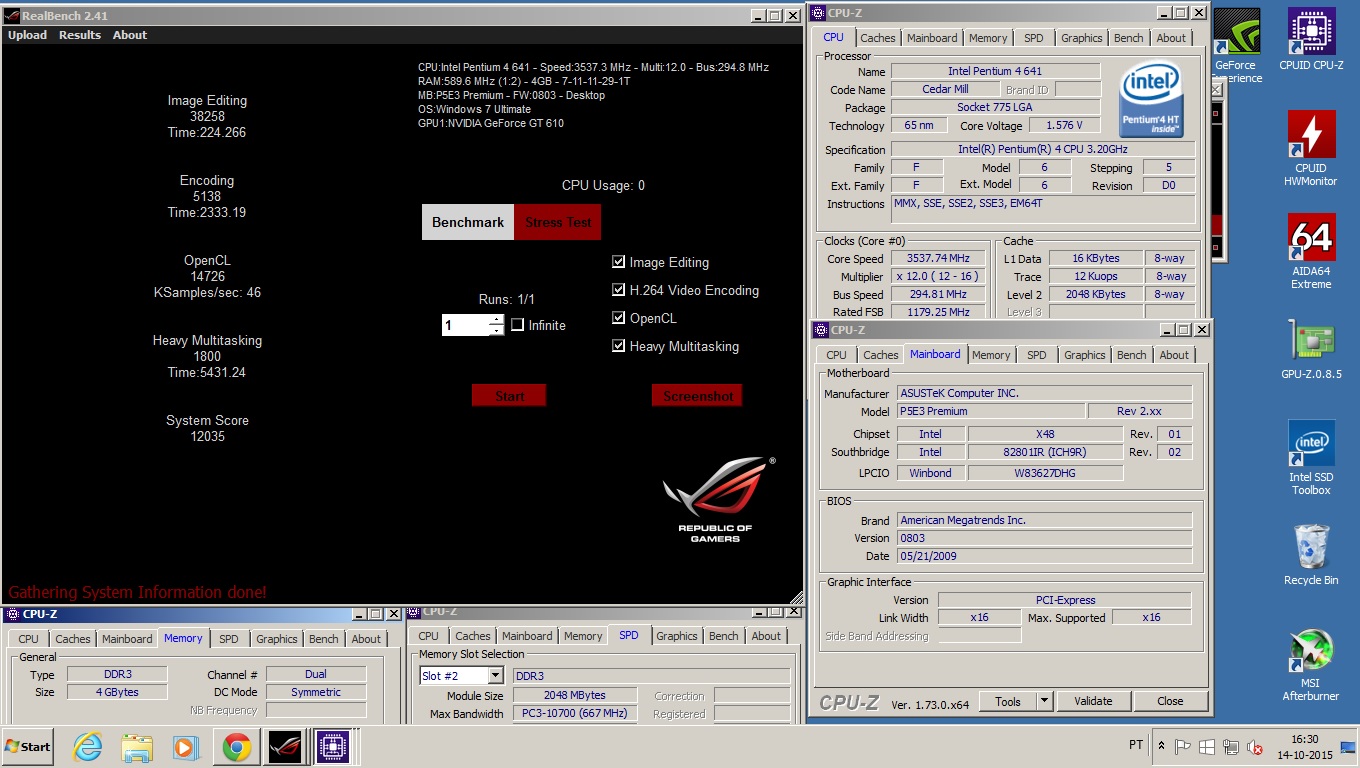Click the Get Windows 10 tray icon
This screenshot has height=768, width=1360.
point(1206,746)
